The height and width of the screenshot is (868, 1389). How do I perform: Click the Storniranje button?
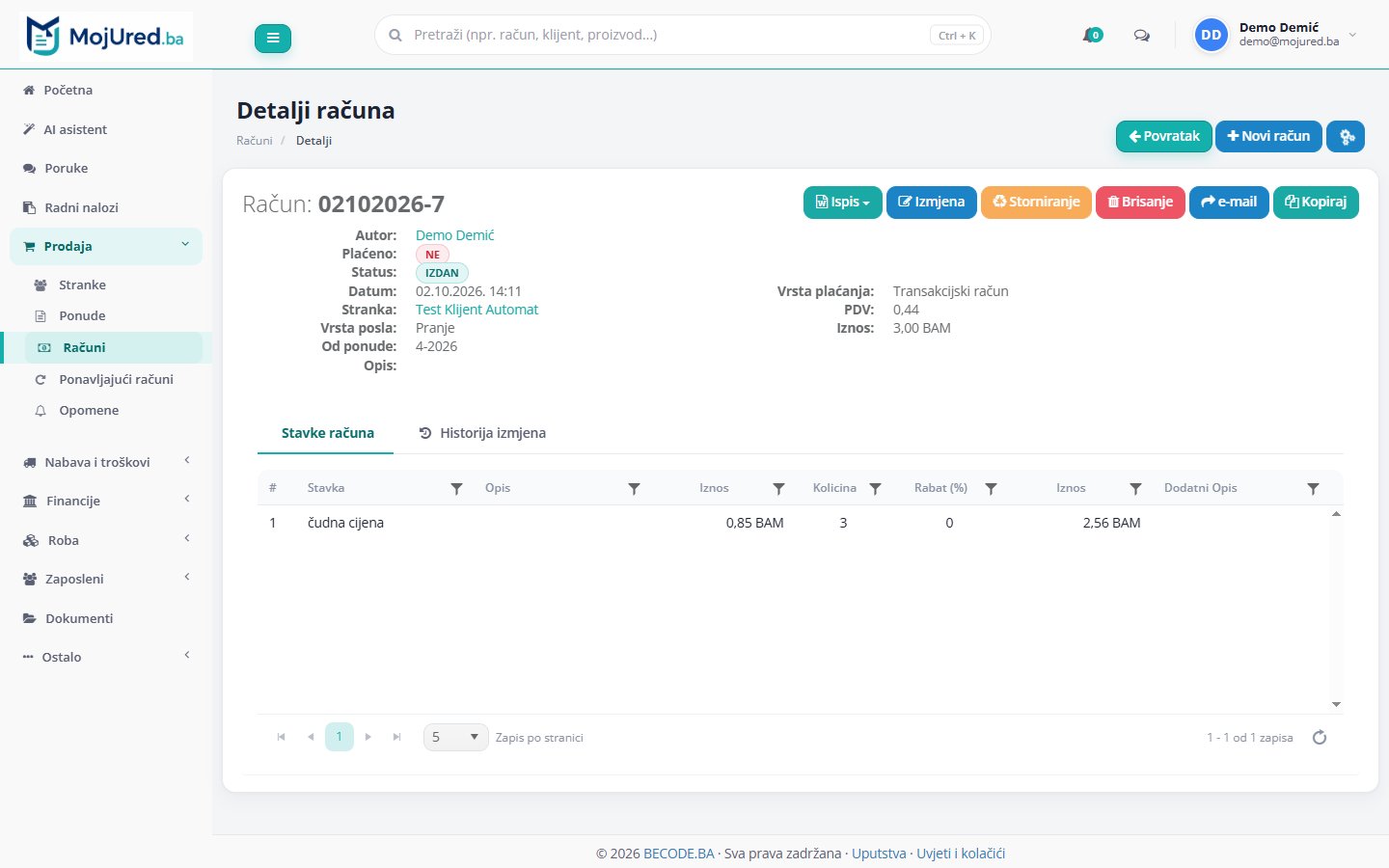[1037, 203]
